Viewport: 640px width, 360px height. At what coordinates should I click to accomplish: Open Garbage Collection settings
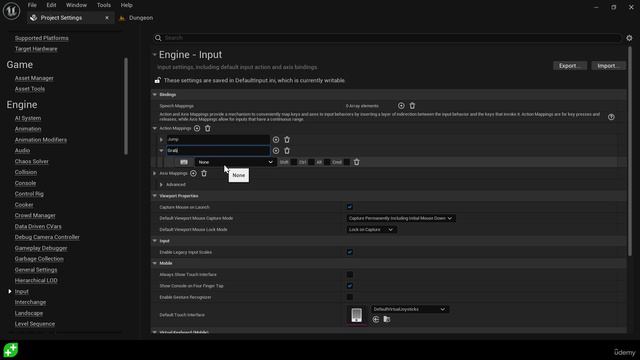coord(39,259)
